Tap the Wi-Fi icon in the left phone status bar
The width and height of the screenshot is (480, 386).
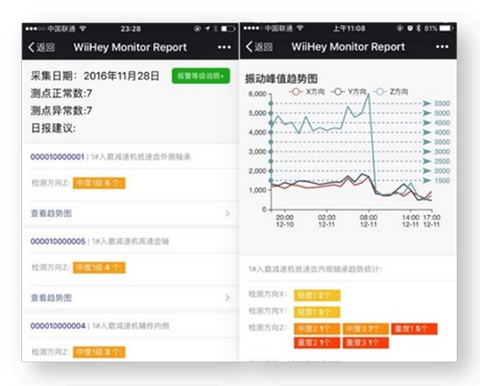coord(83,29)
